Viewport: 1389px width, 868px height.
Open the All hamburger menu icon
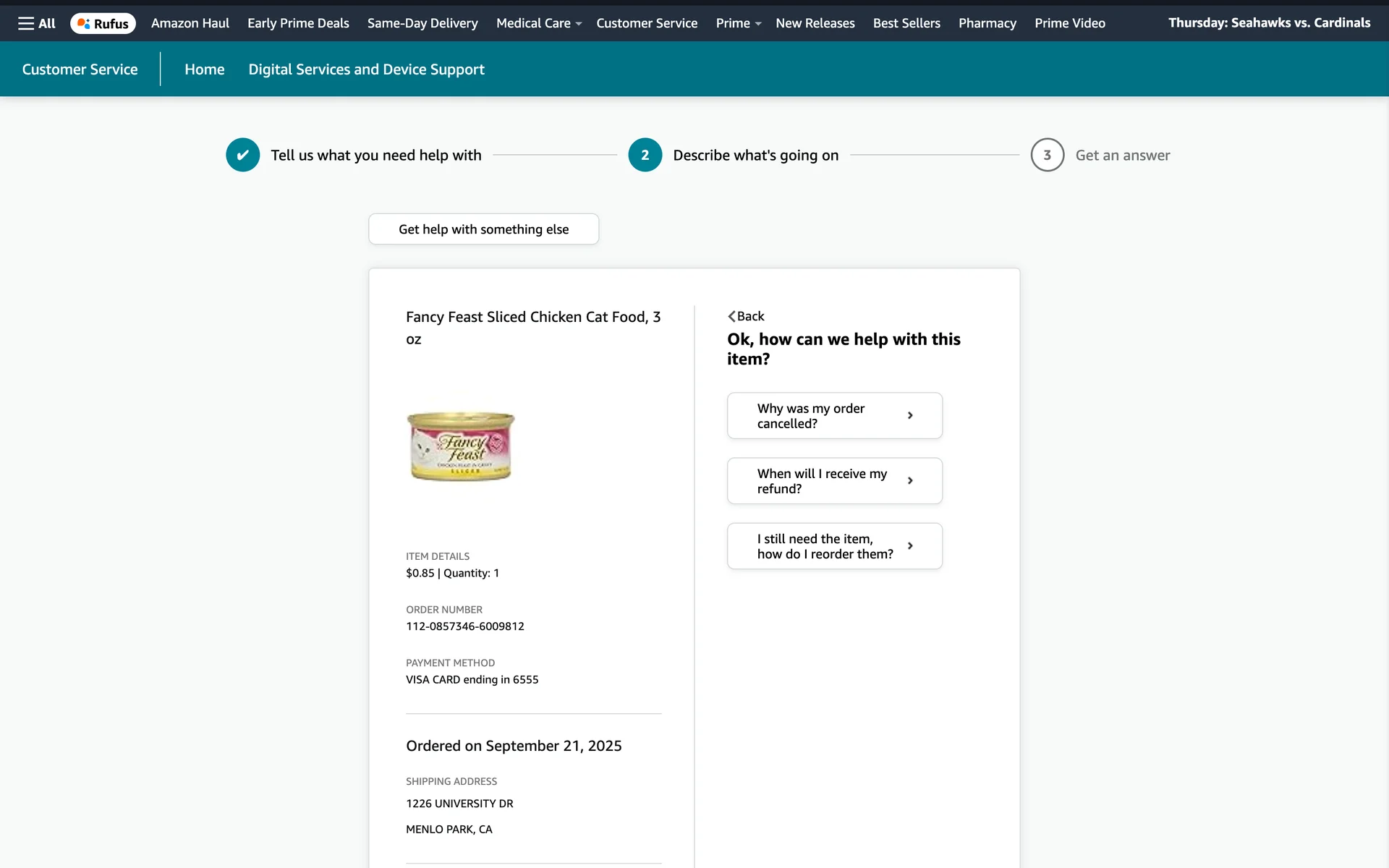click(x=26, y=23)
